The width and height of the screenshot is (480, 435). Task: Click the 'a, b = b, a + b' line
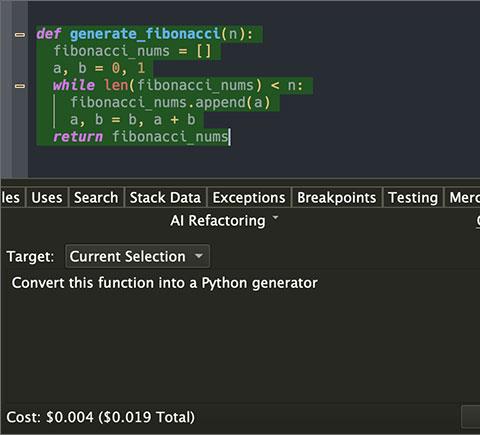(x=133, y=120)
